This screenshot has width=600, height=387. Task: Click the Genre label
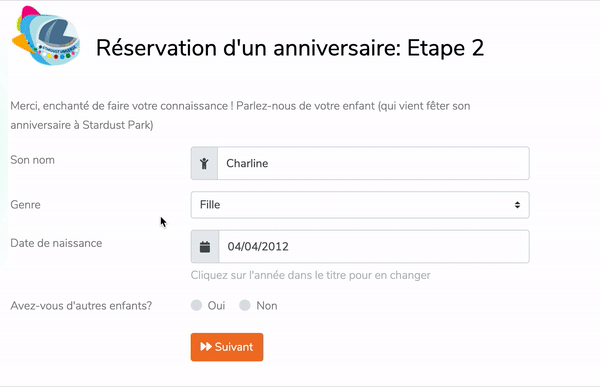click(x=25, y=205)
